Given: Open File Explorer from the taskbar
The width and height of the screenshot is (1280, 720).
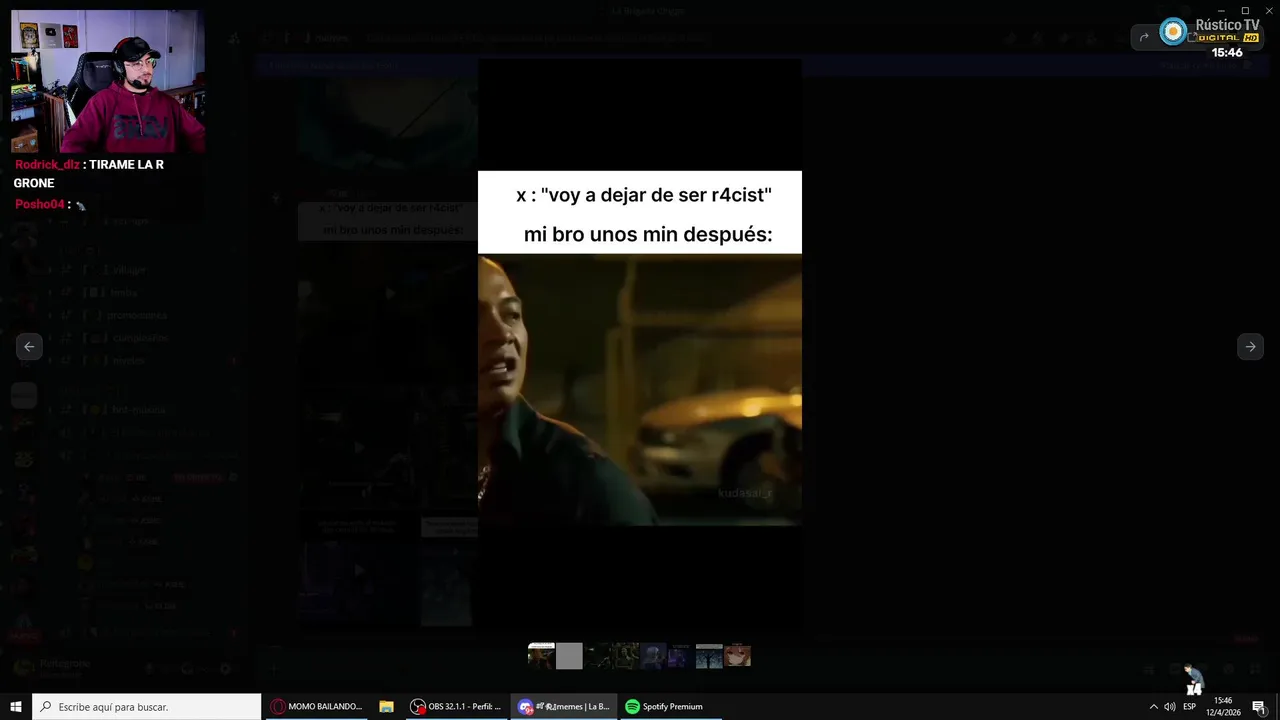Looking at the screenshot, I should click(x=386, y=706).
